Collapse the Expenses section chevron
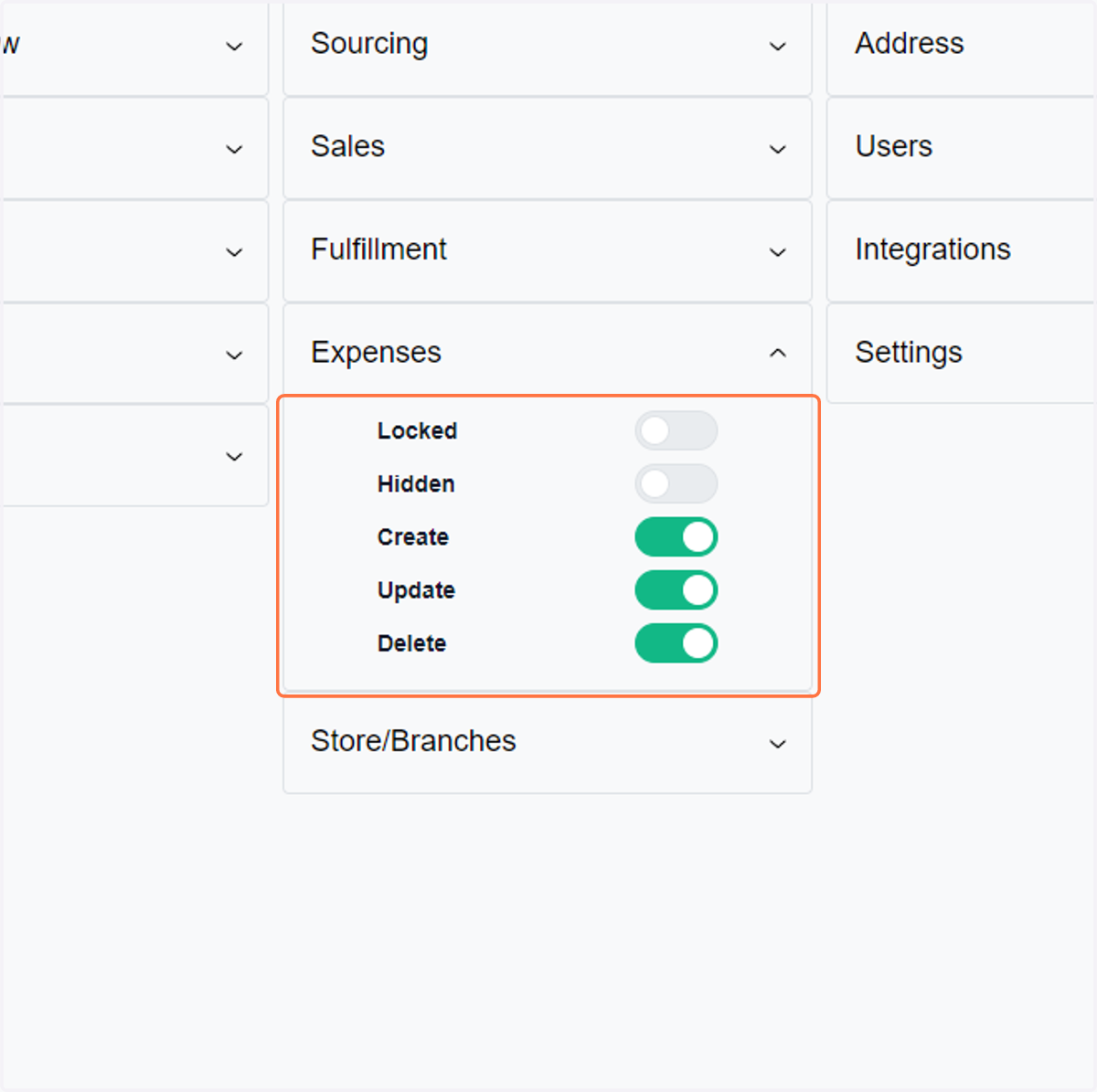 pyautogui.click(x=778, y=353)
